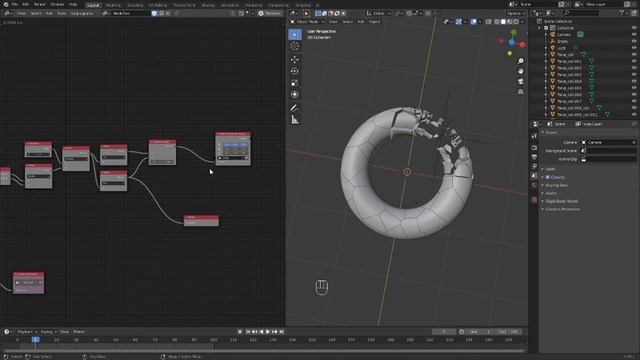This screenshot has height=360, width=640.
Task: Switch to the Sculpting workspace tab
Action: tap(135, 5)
